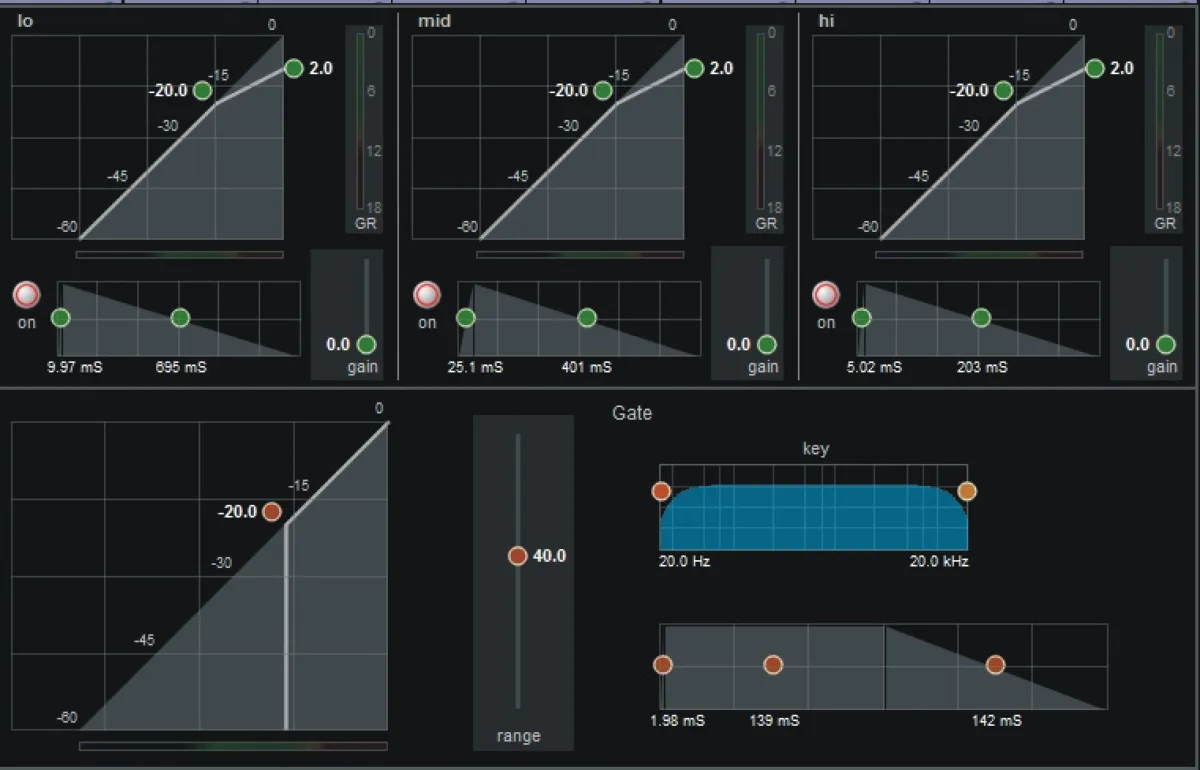Toggle the mid band on button
This screenshot has width=1200, height=770.
pyautogui.click(x=428, y=295)
